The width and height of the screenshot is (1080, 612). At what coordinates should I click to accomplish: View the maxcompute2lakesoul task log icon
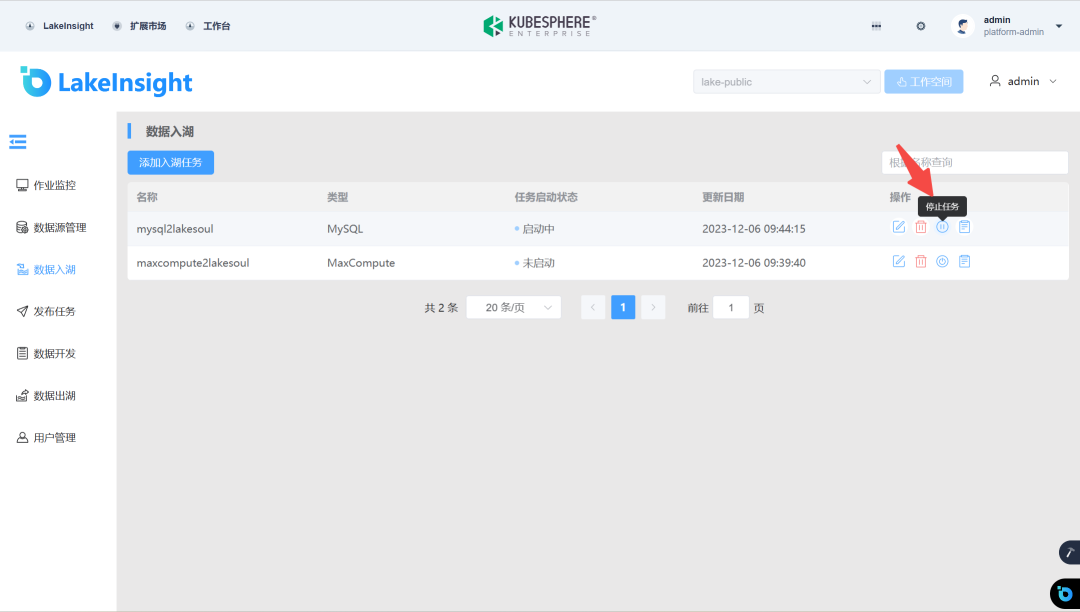coord(964,261)
